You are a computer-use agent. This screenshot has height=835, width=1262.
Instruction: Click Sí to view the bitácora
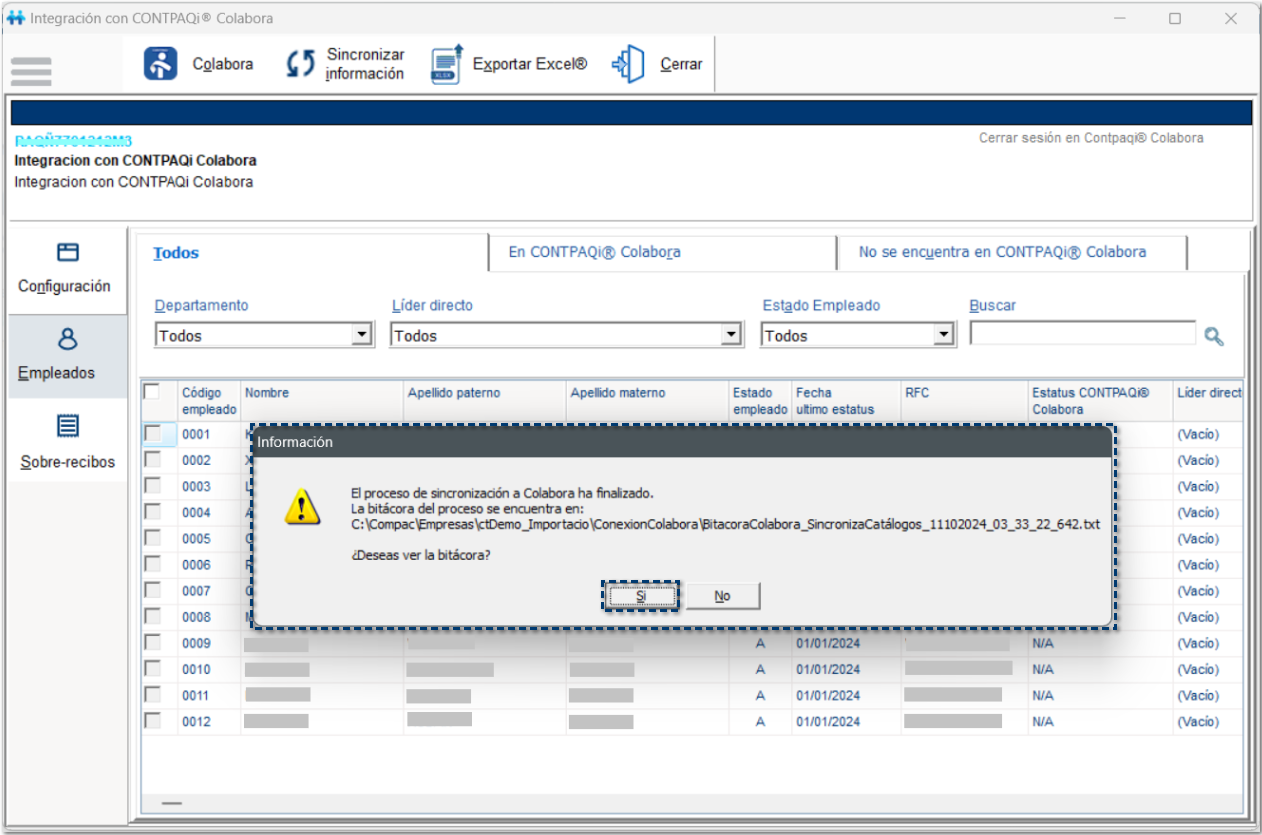[641, 596]
